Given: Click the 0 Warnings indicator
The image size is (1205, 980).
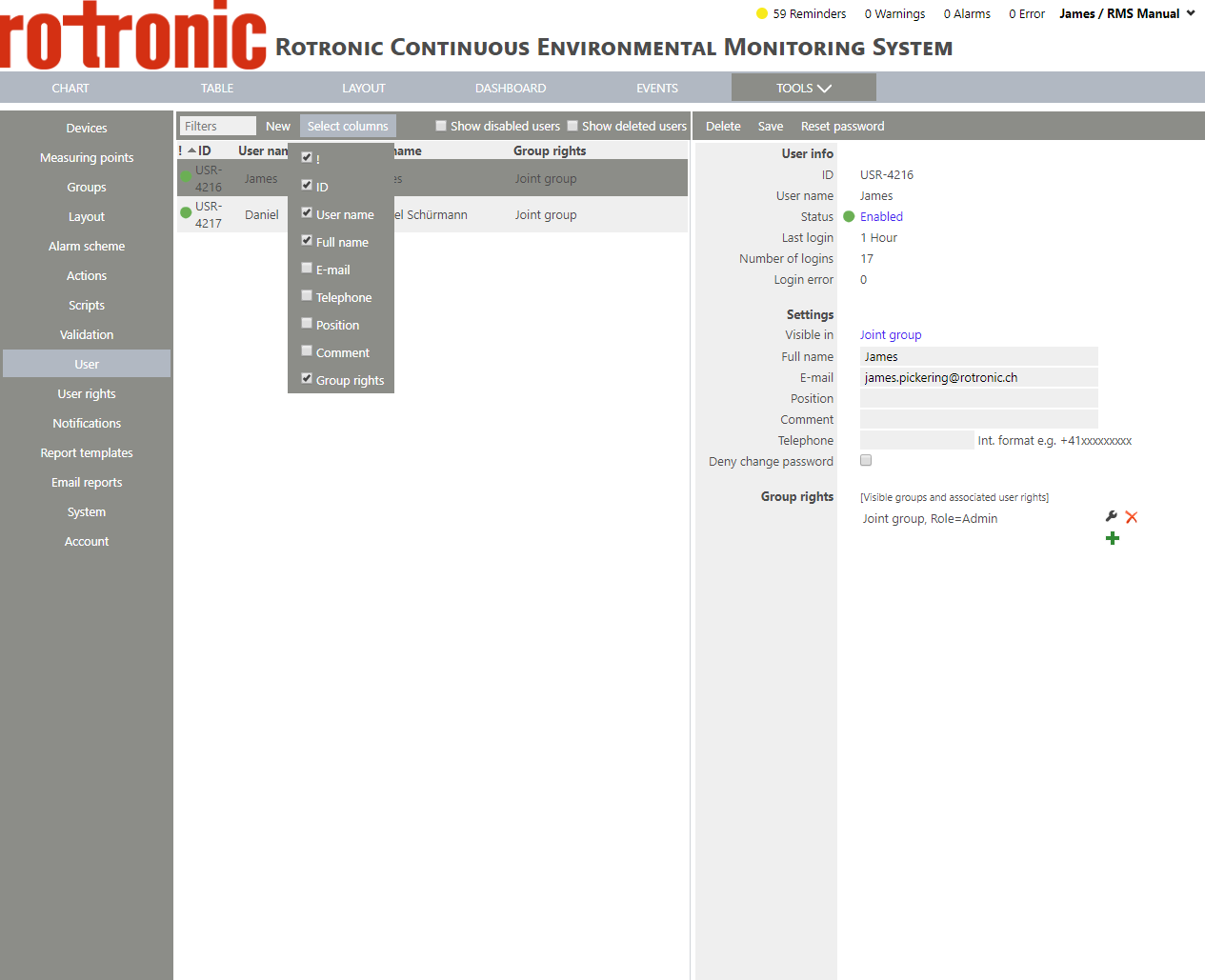Looking at the screenshot, I should pyautogui.click(x=894, y=13).
